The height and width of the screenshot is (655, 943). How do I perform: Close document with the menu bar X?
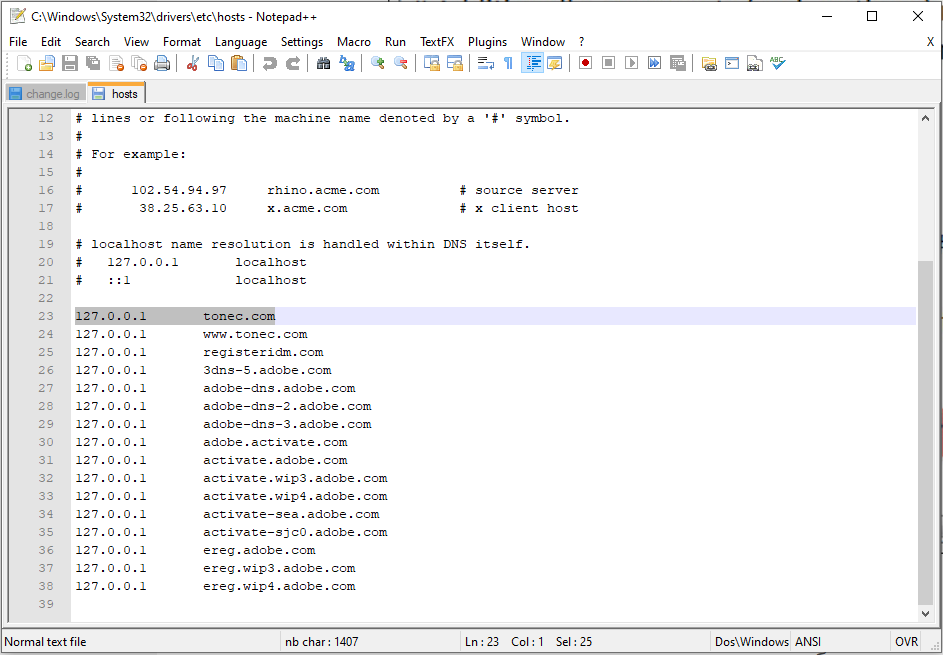[930, 42]
